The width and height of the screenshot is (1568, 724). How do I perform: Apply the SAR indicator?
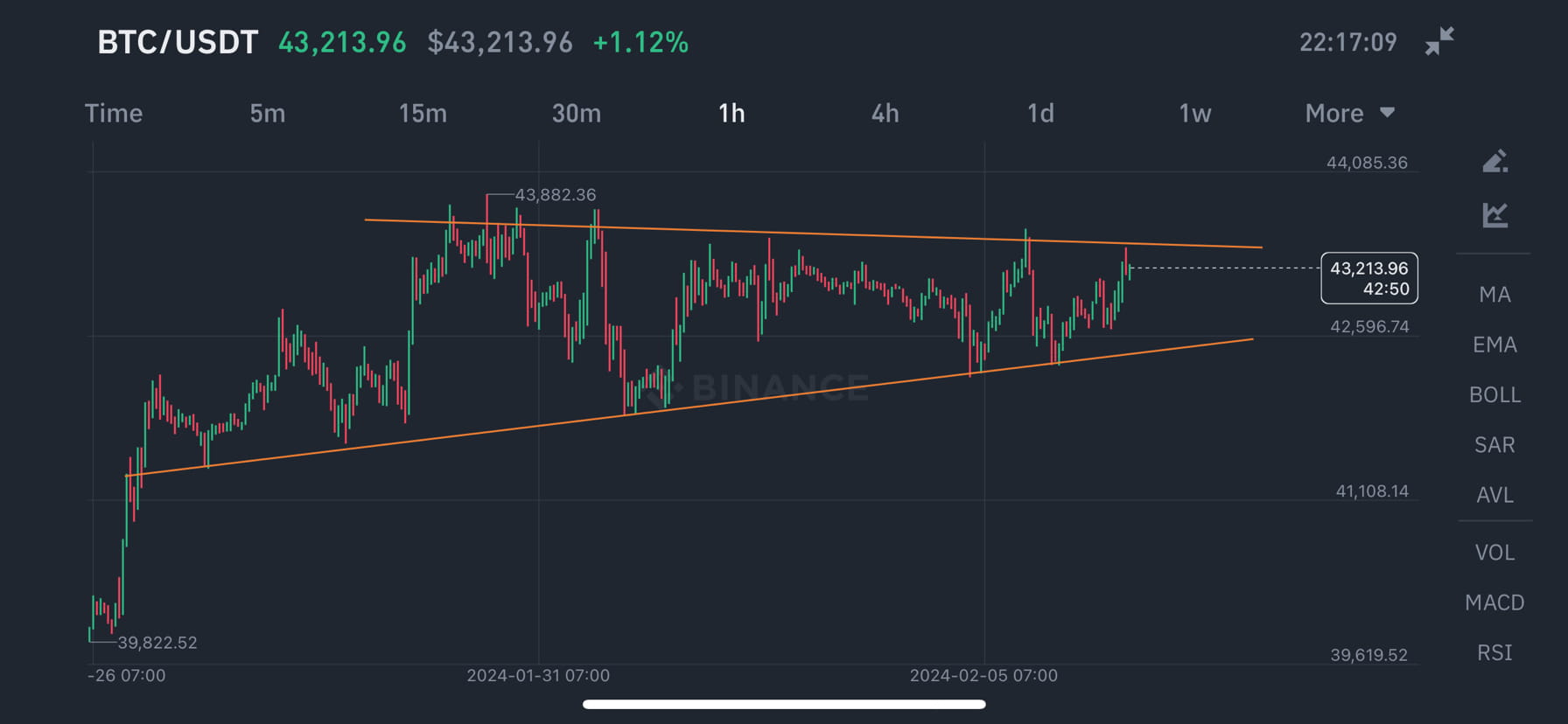tap(1494, 445)
